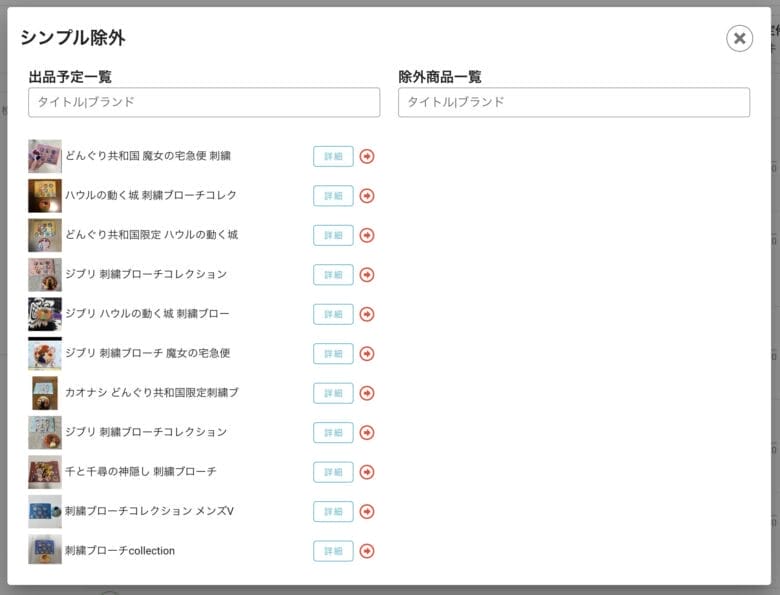The width and height of the screenshot is (780, 595).
Task: Select title 刺繍ブローチコレクション メンズV
Action: pyautogui.click(x=149, y=510)
